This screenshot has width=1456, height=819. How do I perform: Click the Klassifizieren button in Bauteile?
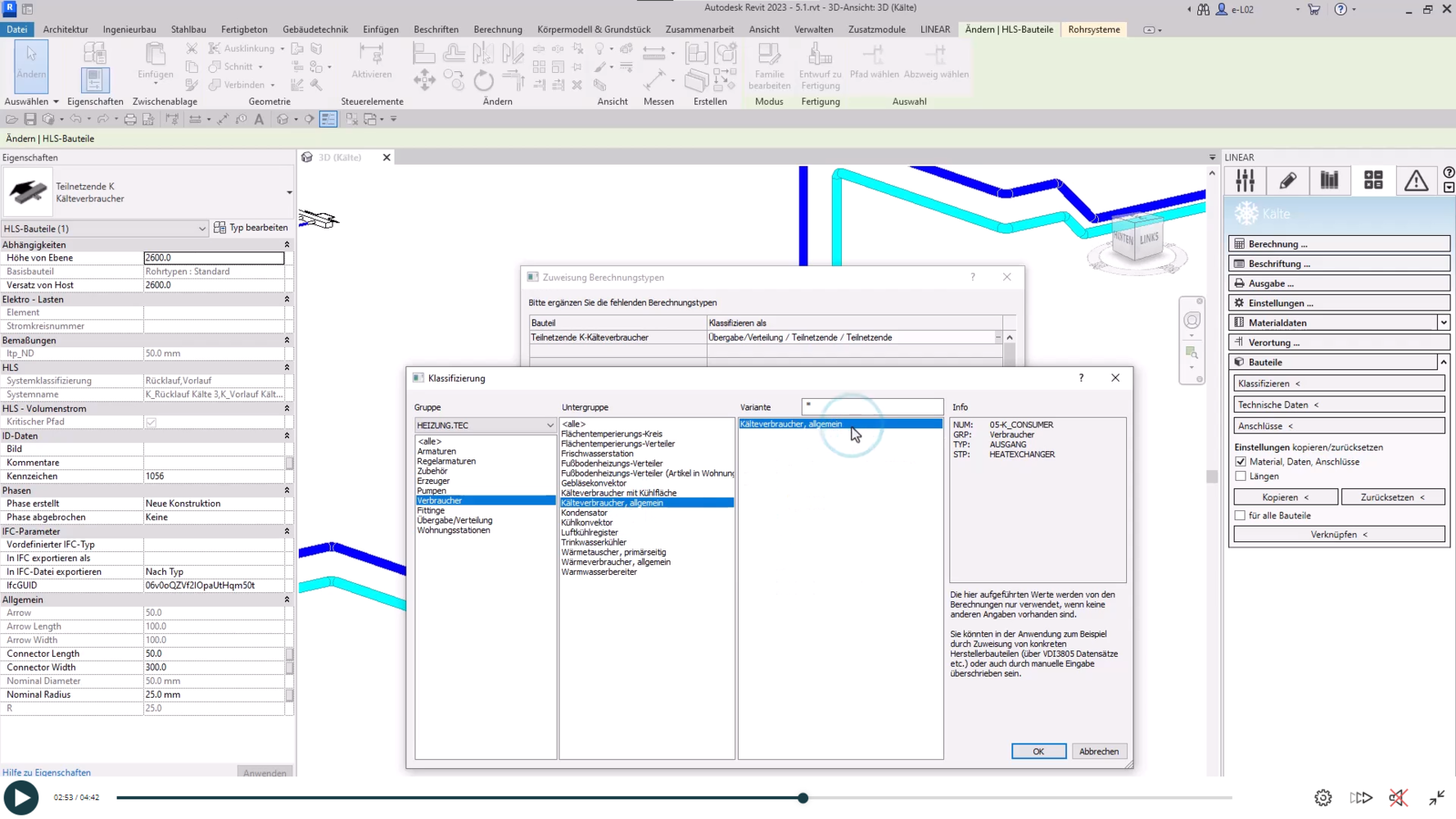[x=1338, y=383]
